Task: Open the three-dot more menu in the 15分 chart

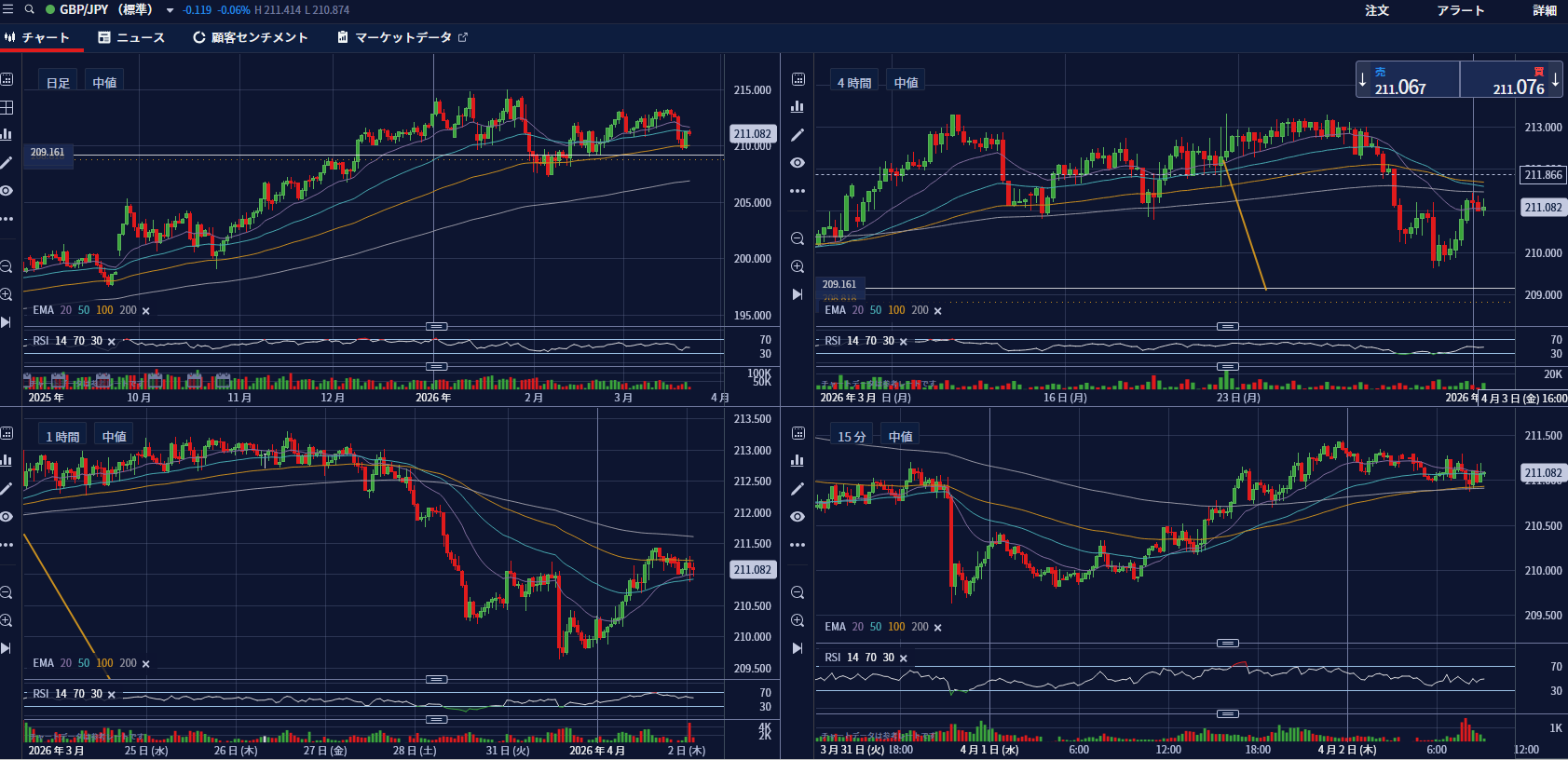Action: pos(798,545)
